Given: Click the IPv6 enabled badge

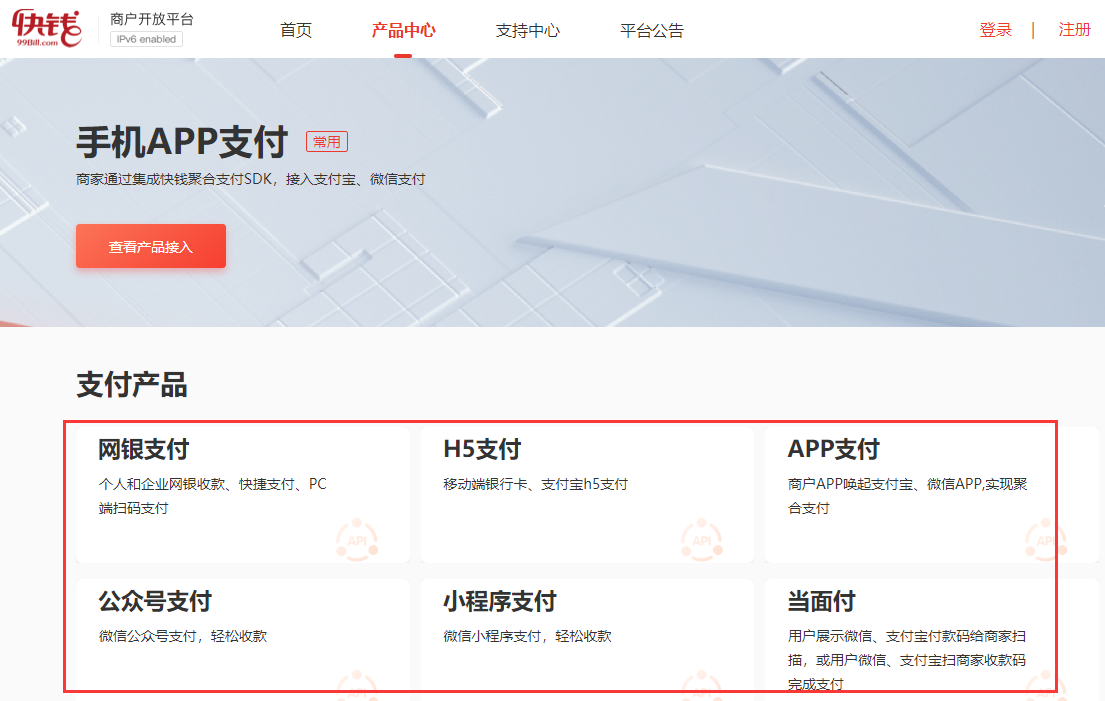Looking at the screenshot, I should (147, 39).
